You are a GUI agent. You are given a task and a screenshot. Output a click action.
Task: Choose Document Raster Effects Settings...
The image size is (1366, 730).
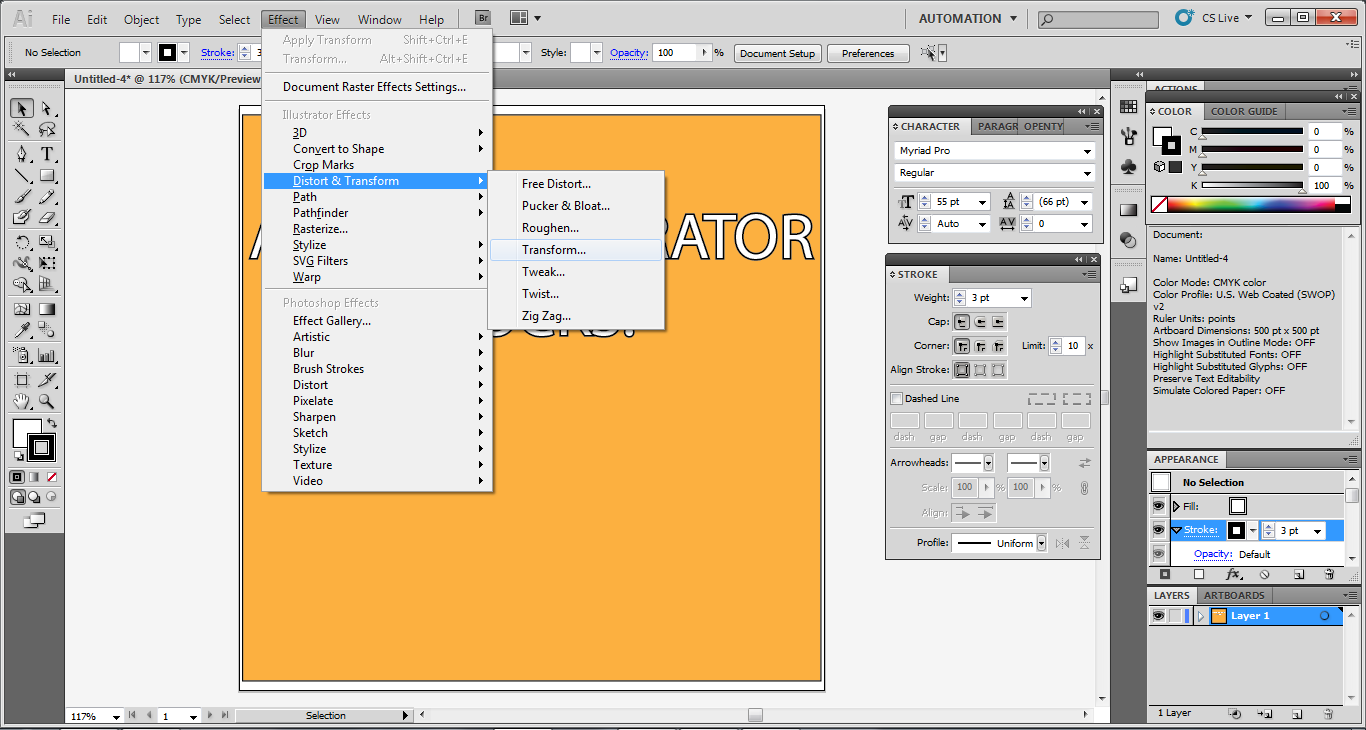(x=377, y=87)
